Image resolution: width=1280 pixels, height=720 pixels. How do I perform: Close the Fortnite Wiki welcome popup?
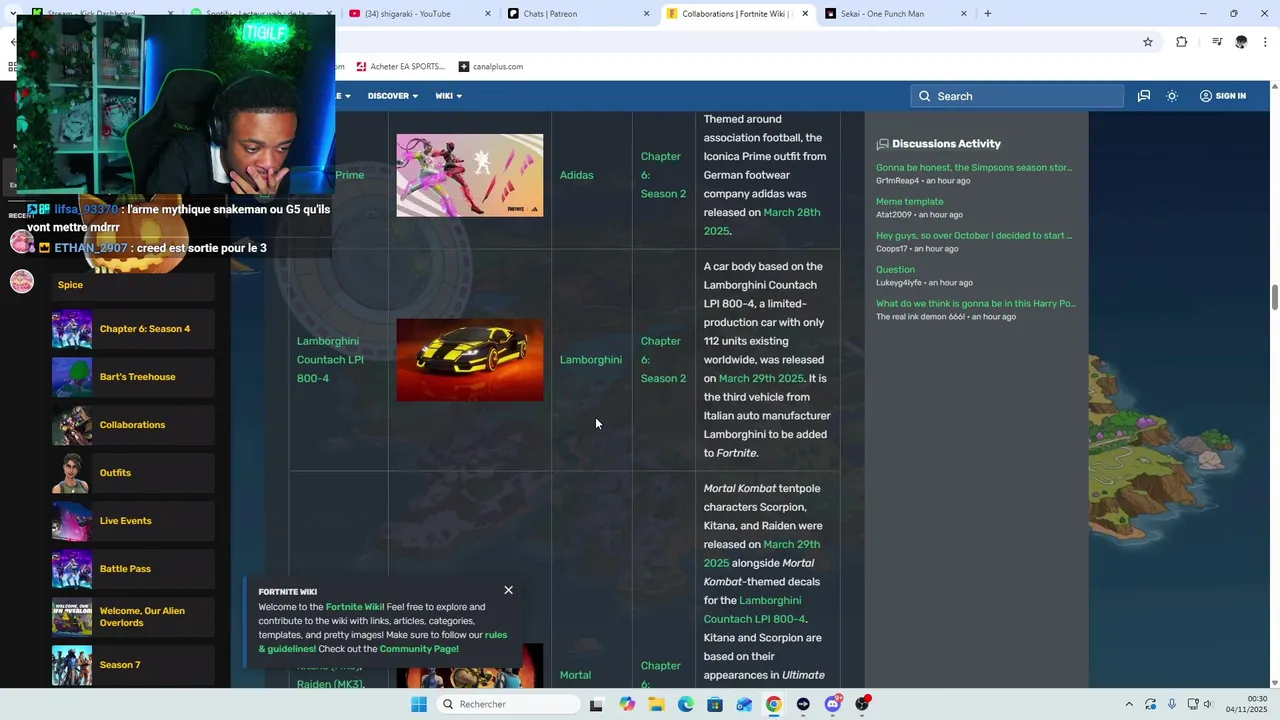pyautogui.click(x=508, y=590)
